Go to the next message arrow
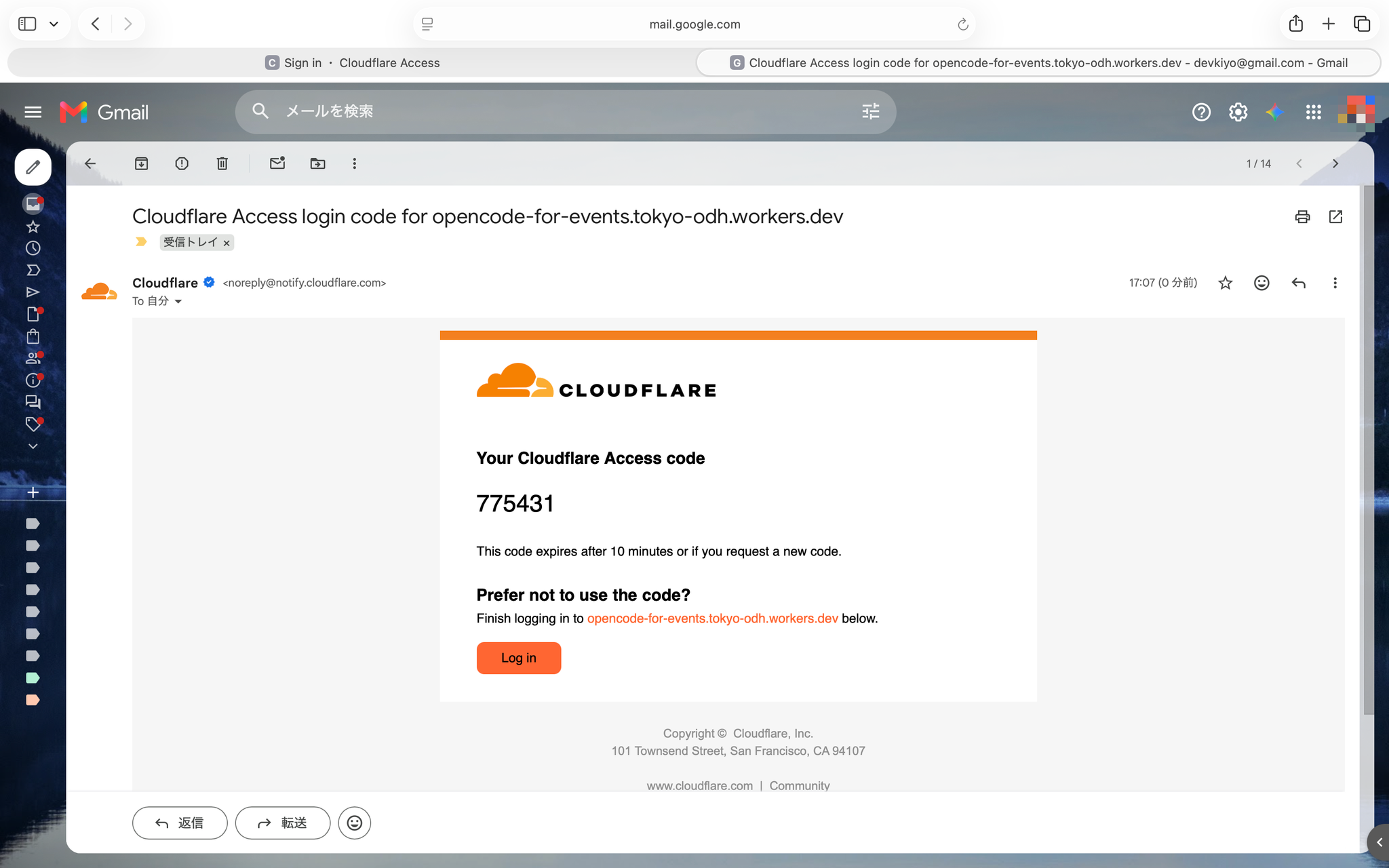Viewport: 1389px width, 868px height. 1335,163
